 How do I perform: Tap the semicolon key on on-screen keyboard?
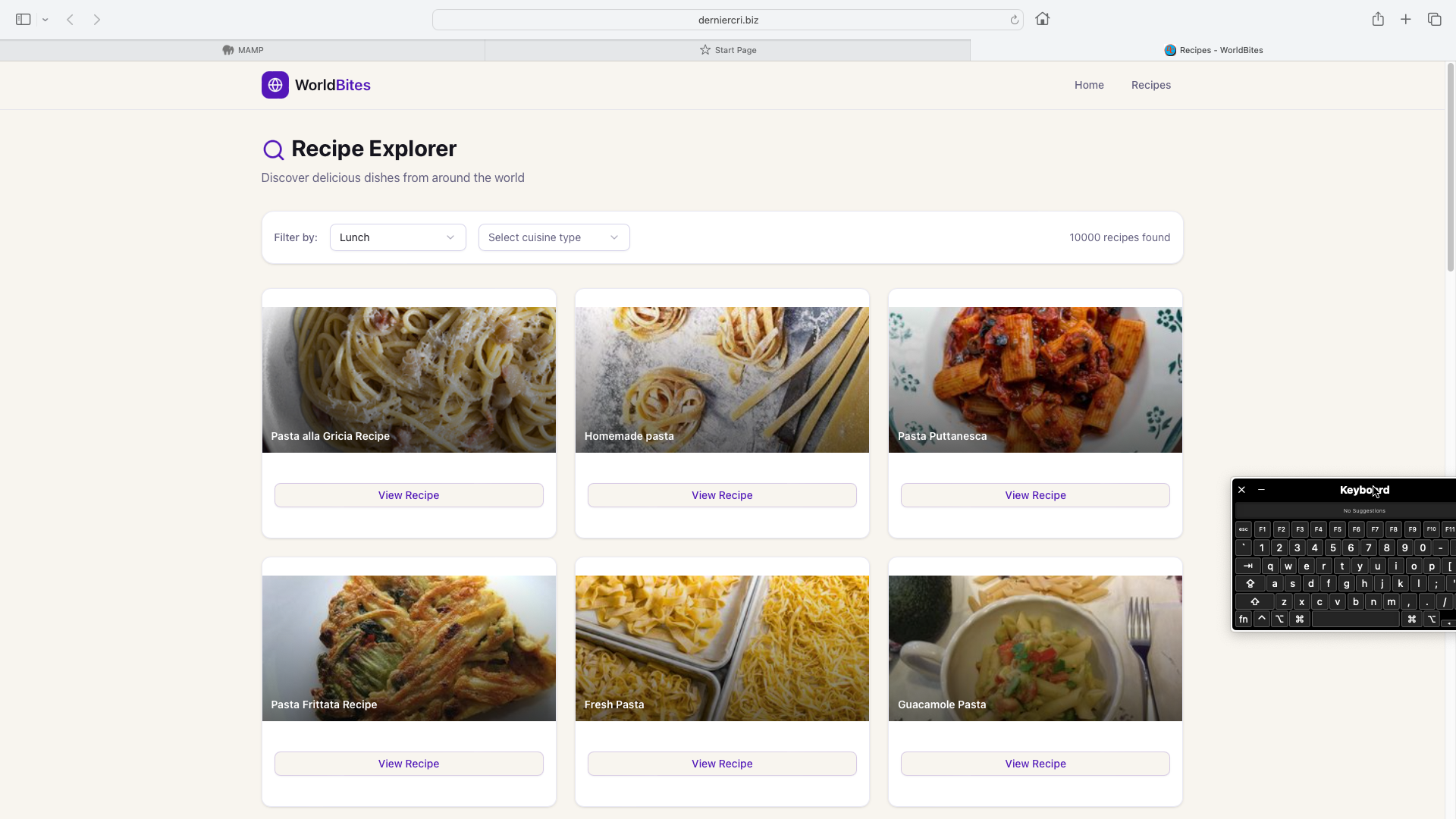click(1436, 583)
